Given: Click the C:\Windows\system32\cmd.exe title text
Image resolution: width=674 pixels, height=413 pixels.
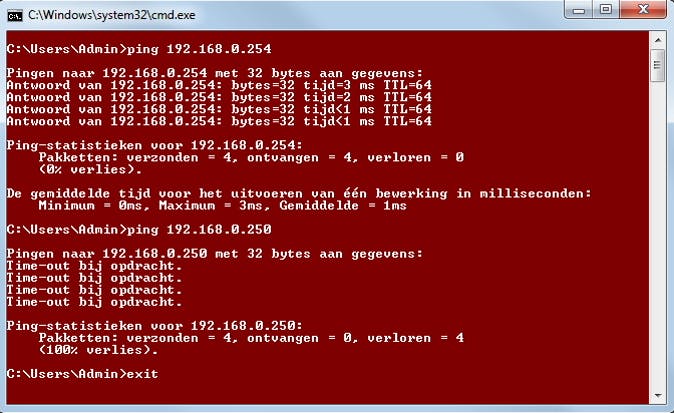Looking at the screenshot, I should [x=112, y=15].
